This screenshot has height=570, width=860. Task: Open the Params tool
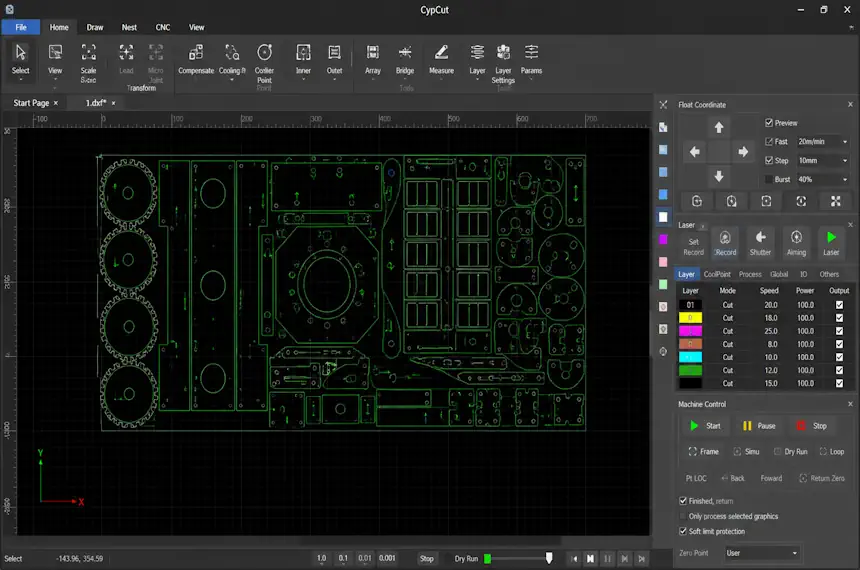point(531,59)
